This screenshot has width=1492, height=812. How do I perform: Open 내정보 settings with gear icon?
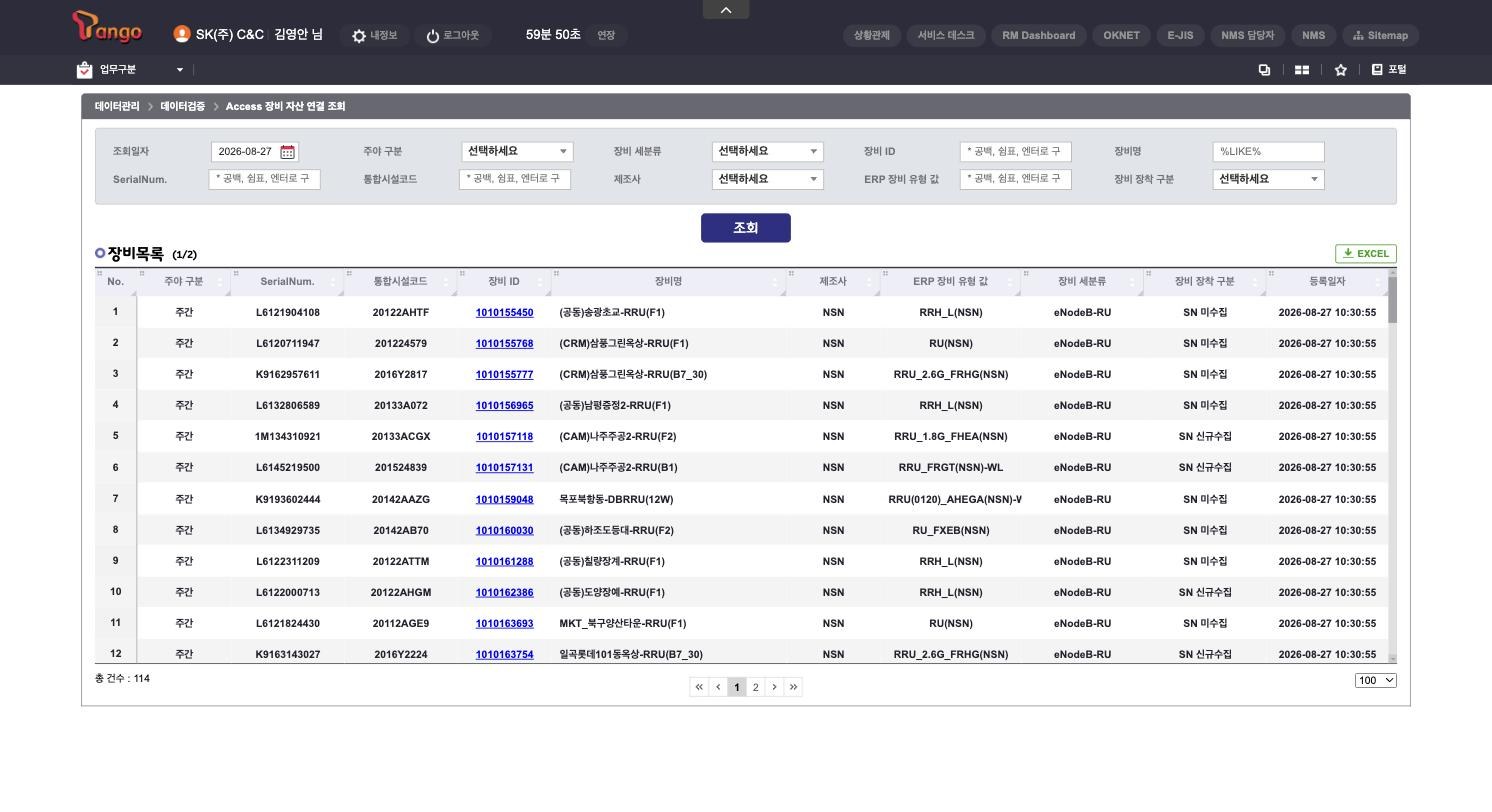pyautogui.click(x=374, y=35)
